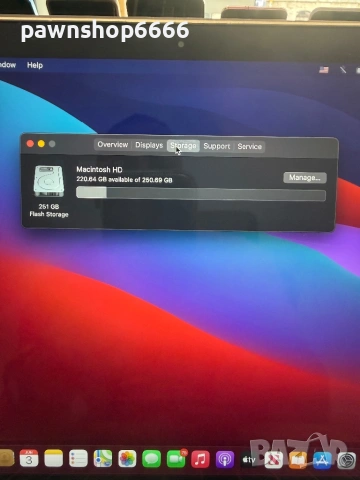Open Calendar from the Dock

tap(29, 458)
